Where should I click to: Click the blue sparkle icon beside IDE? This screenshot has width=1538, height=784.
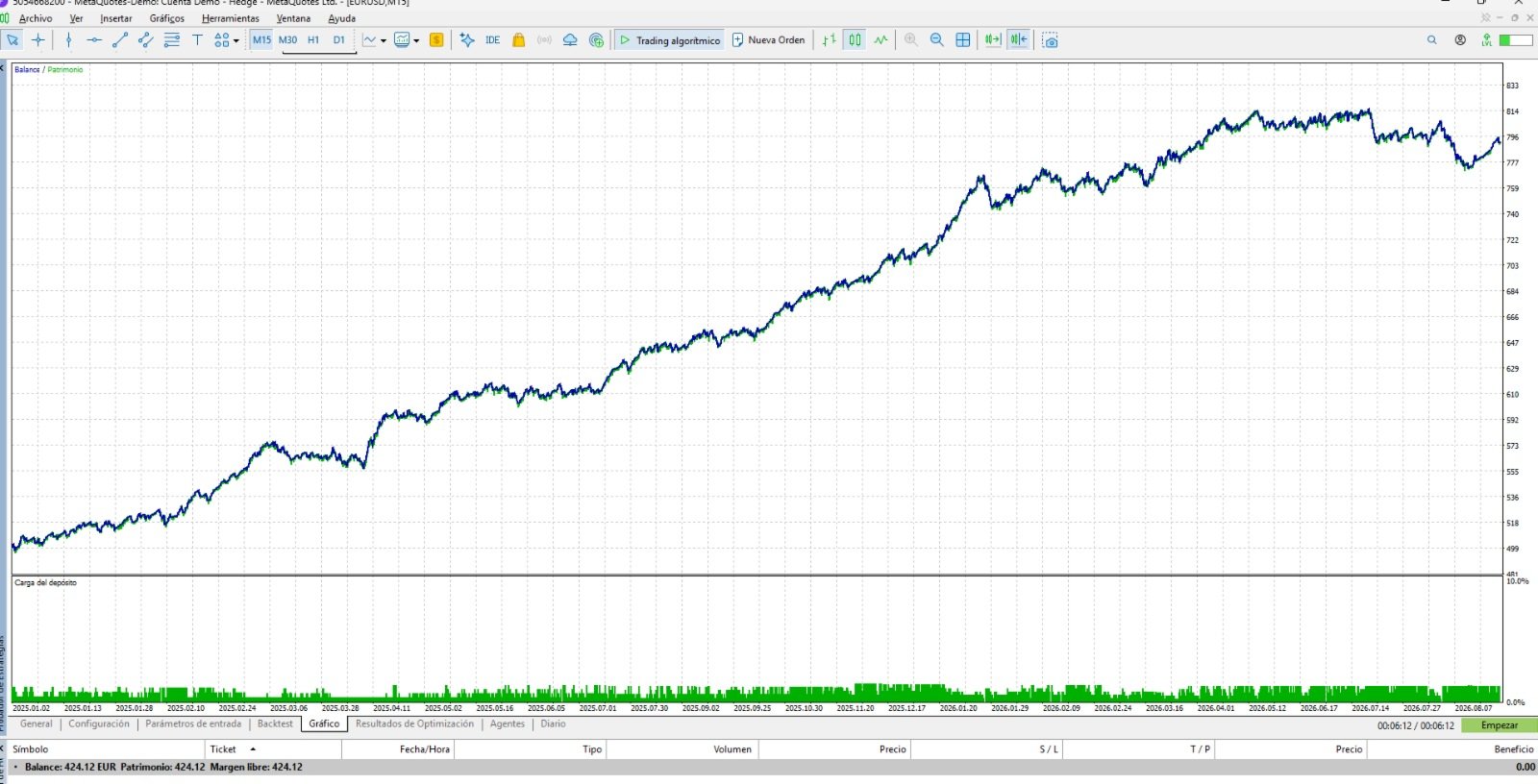(467, 40)
